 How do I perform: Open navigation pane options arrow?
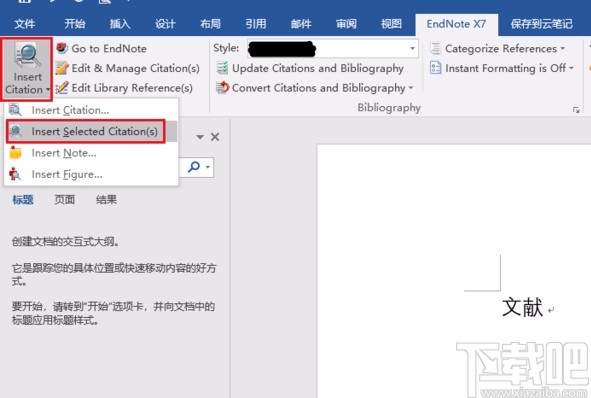pos(200,137)
